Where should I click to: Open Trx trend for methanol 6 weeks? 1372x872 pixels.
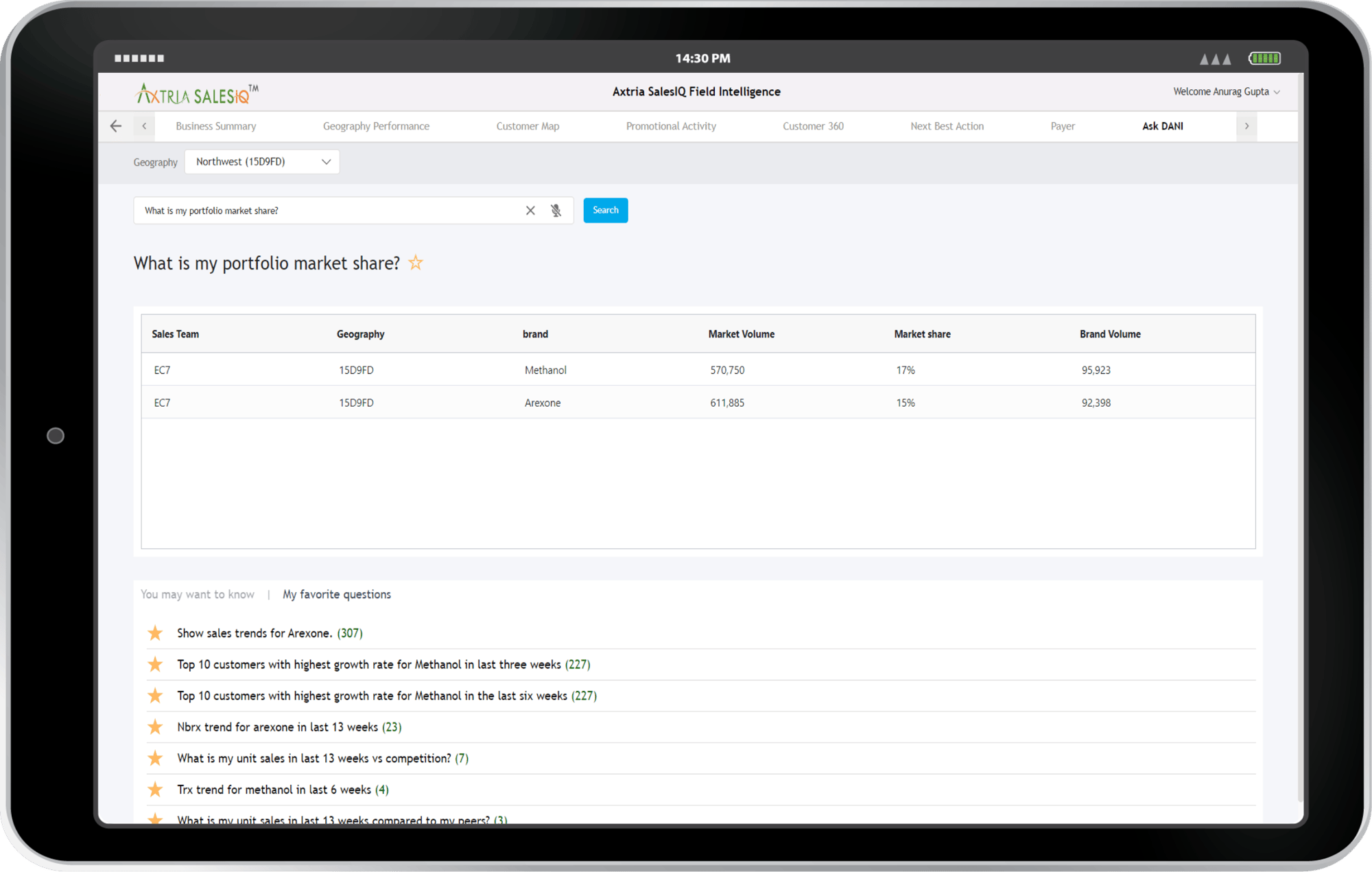[x=283, y=790]
